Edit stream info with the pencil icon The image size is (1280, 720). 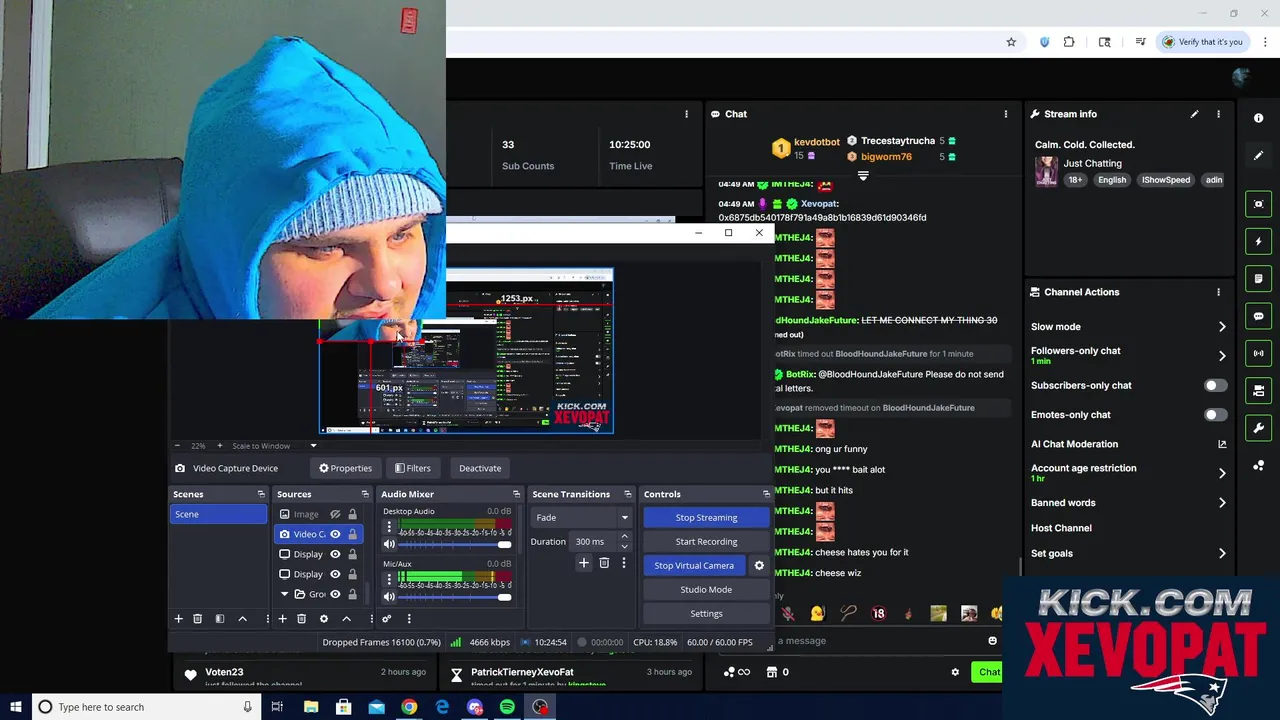point(1194,114)
